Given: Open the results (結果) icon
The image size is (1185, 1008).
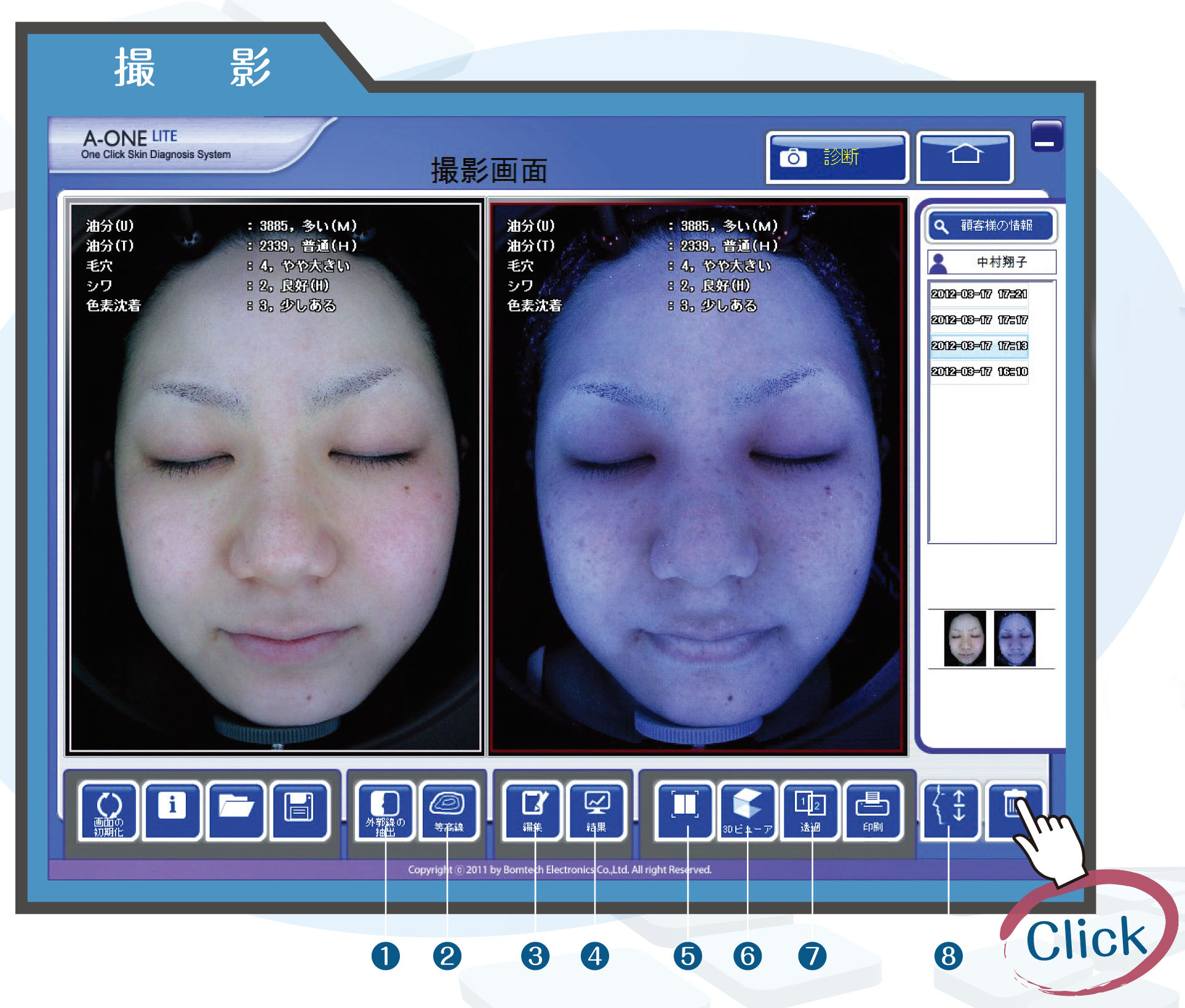Looking at the screenshot, I should coord(596,811).
